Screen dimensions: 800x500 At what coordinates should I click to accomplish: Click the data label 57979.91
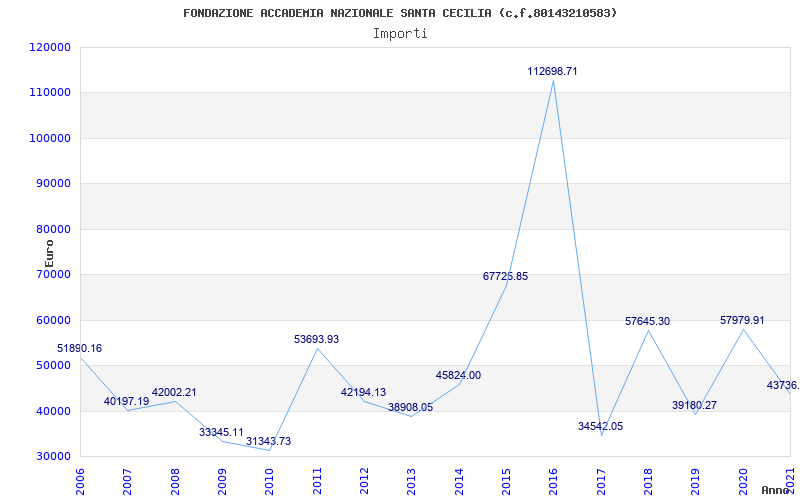point(742,320)
